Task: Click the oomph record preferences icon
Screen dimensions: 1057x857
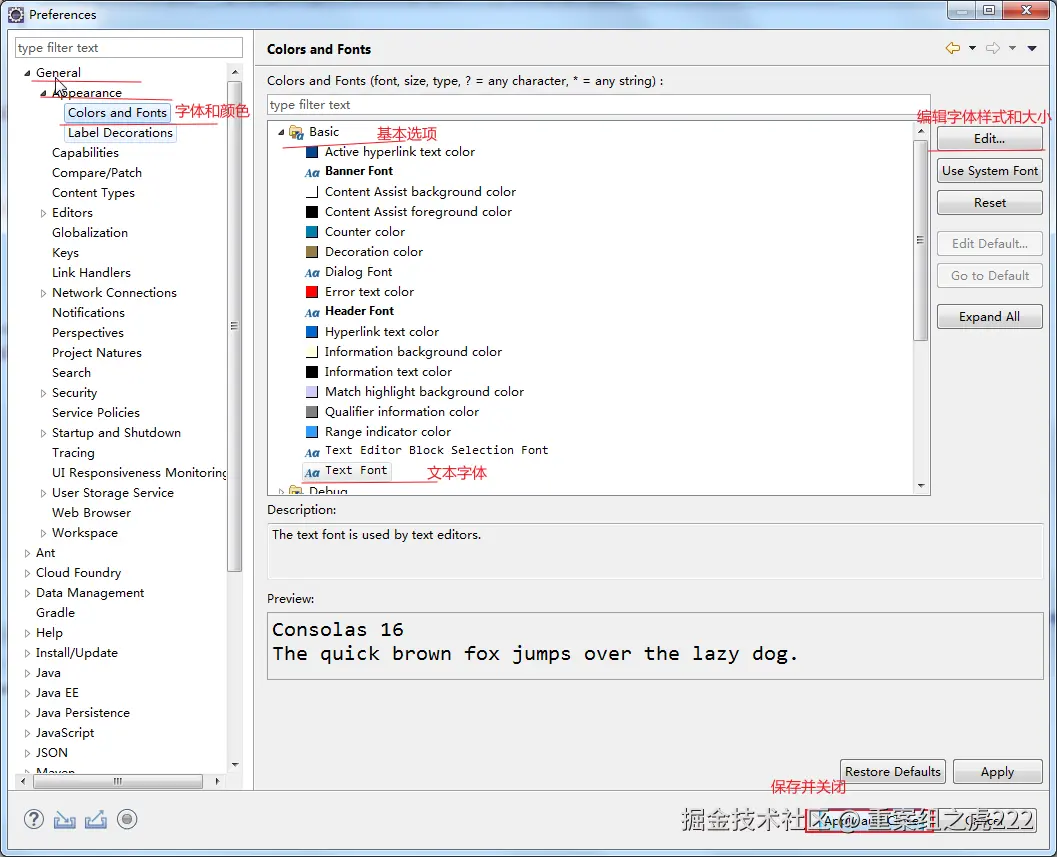Action: [127, 819]
